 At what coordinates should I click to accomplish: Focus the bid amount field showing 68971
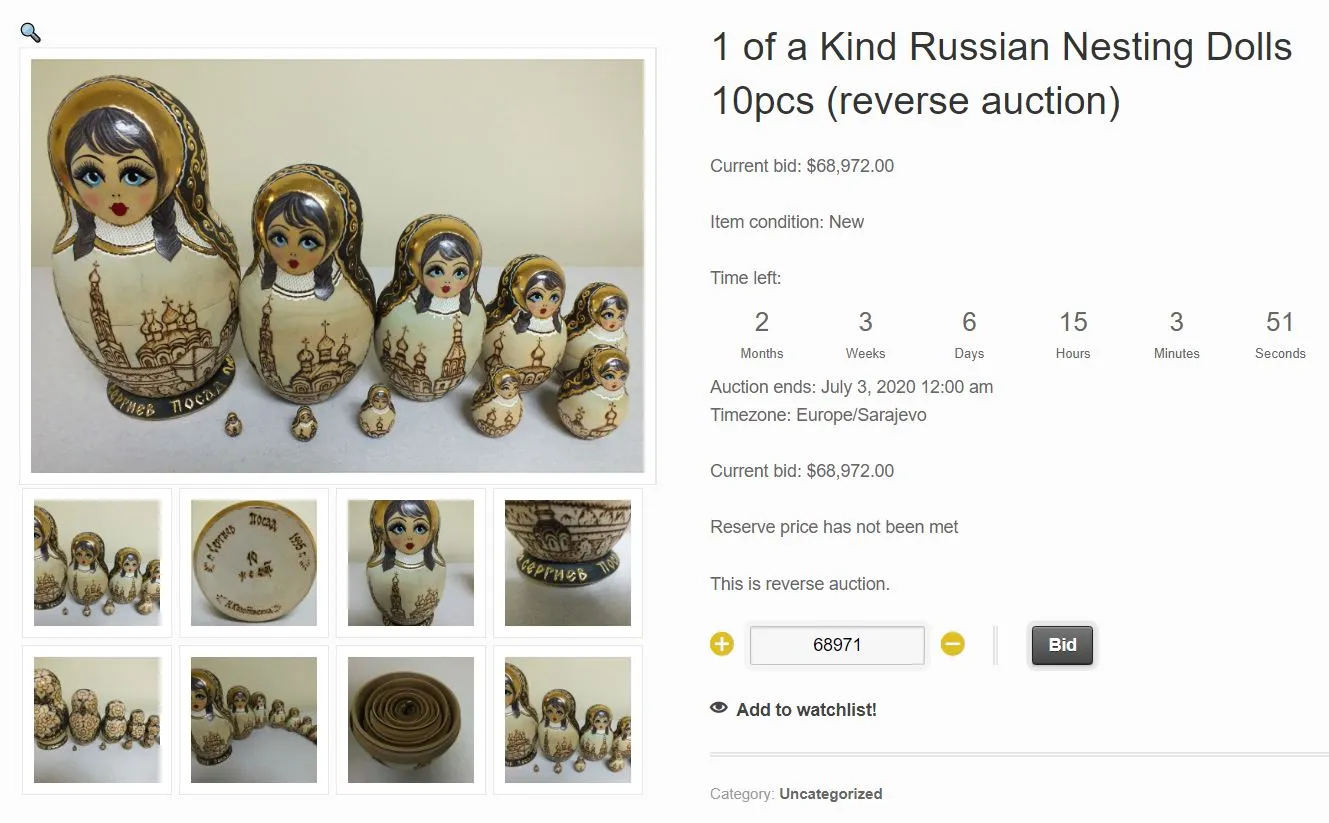click(x=837, y=645)
